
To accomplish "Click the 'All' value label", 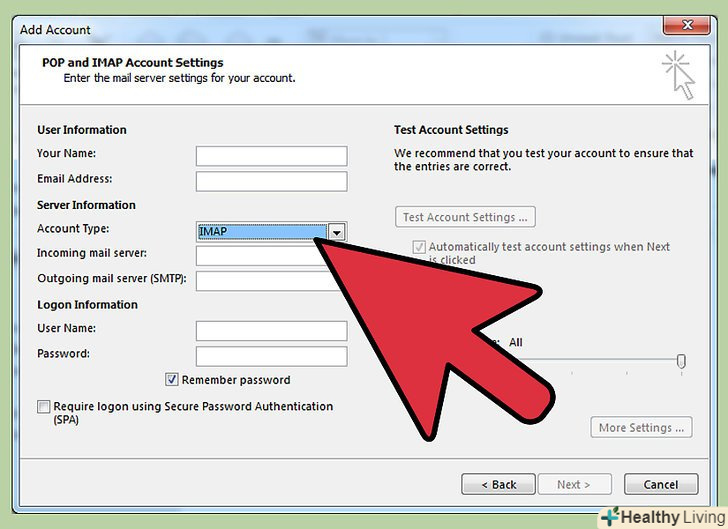I will click(515, 342).
